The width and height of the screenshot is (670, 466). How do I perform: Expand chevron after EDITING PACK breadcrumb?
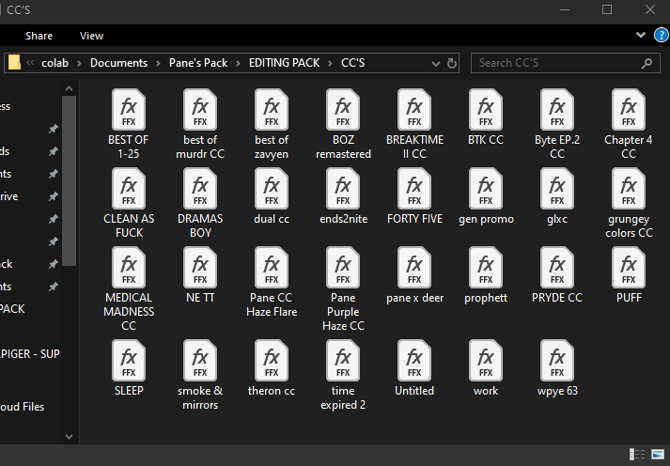(330, 64)
